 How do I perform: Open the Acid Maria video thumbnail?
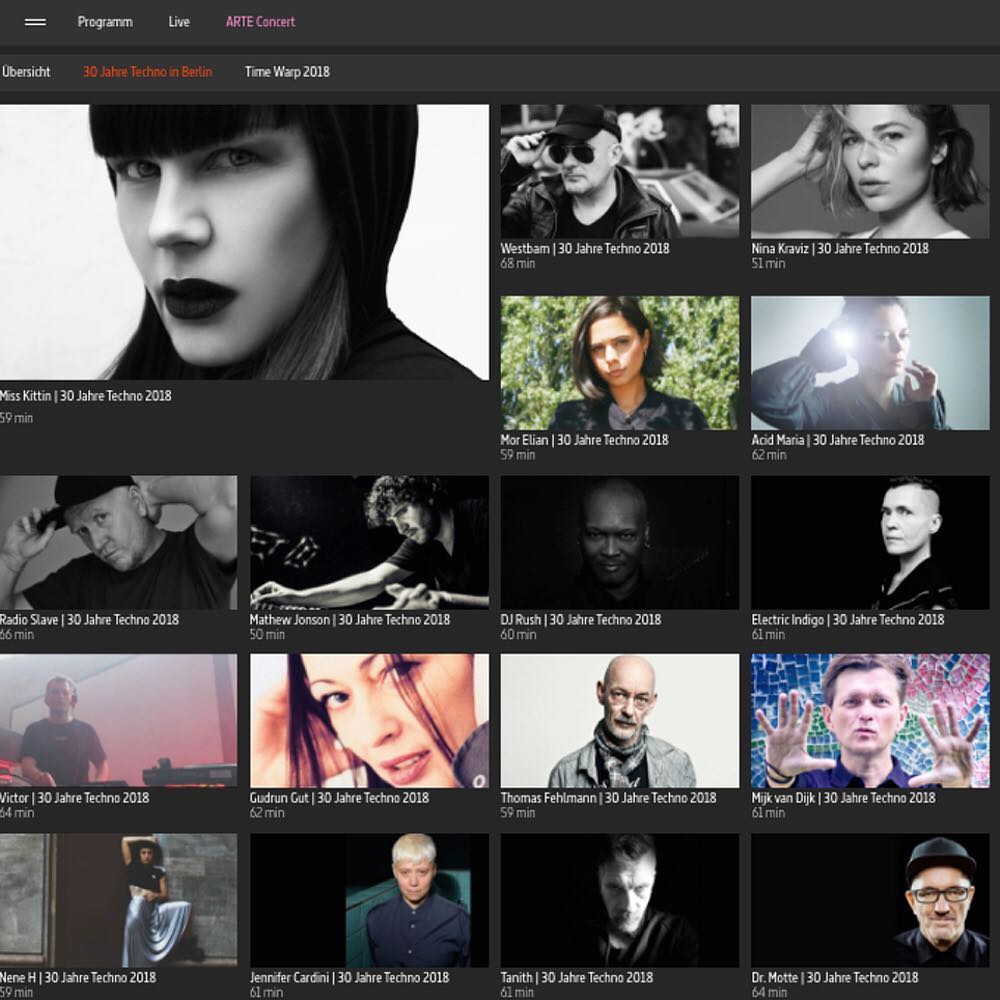[870, 363]
